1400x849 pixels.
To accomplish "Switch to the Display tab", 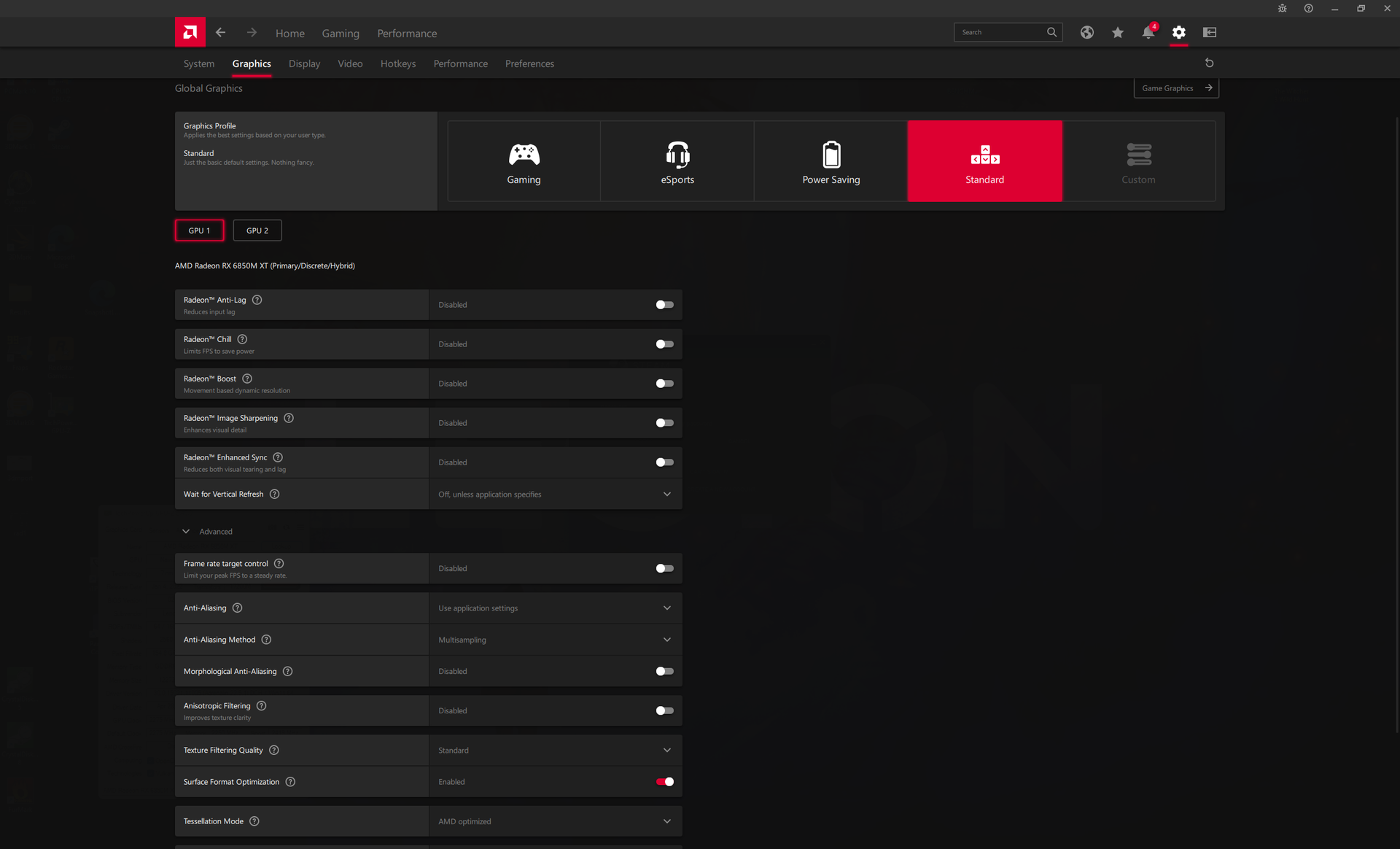I will click(x=304, y=64).
